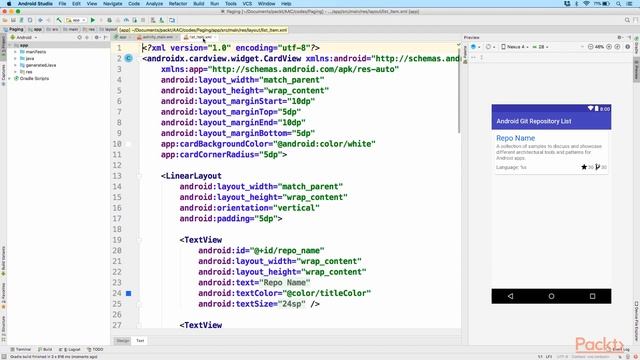Open the Build tool window

tap(45, 349)
